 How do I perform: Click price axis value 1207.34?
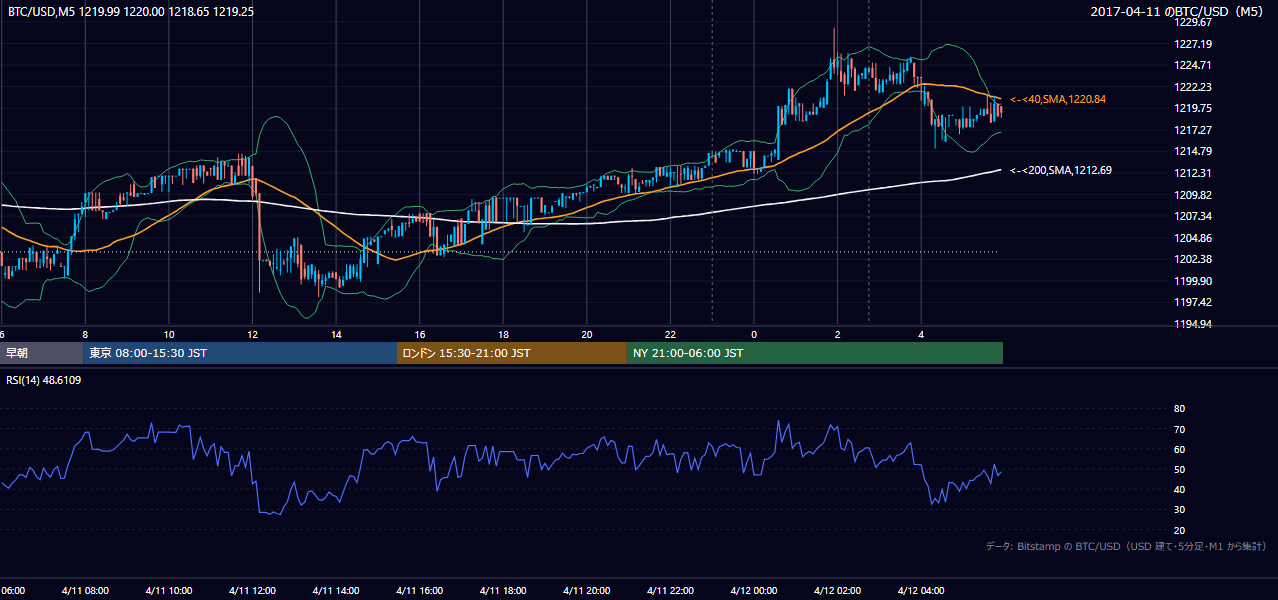pyautogui.click(x=1194, y=216)
